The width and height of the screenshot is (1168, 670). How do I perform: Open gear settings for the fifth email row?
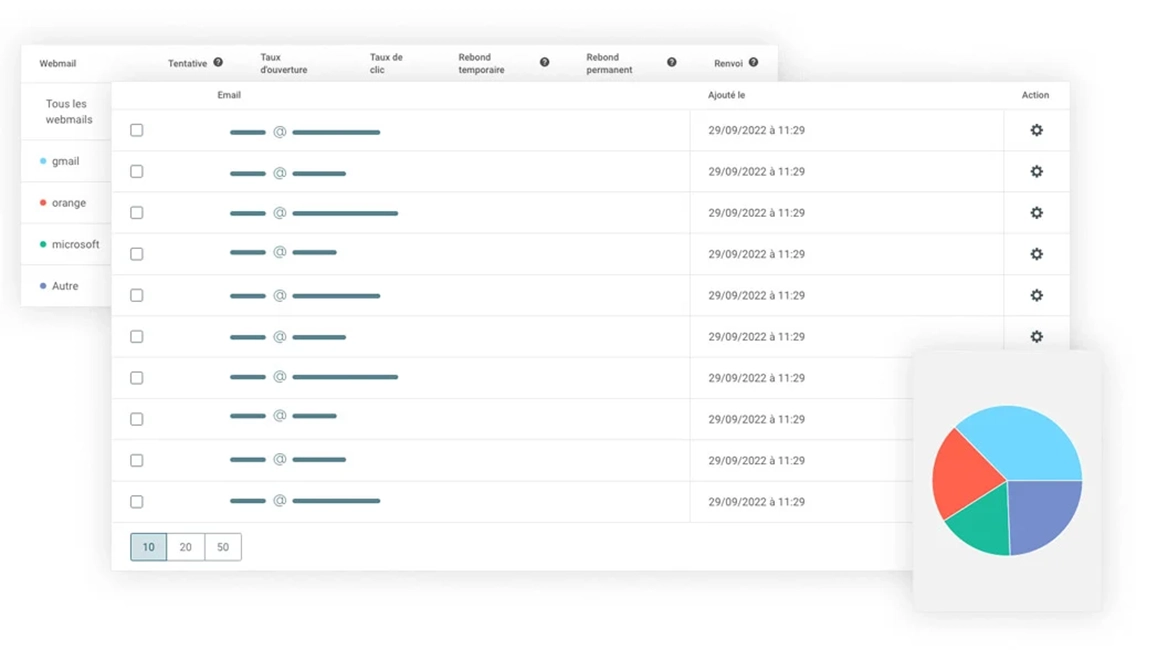point(1036,296)
